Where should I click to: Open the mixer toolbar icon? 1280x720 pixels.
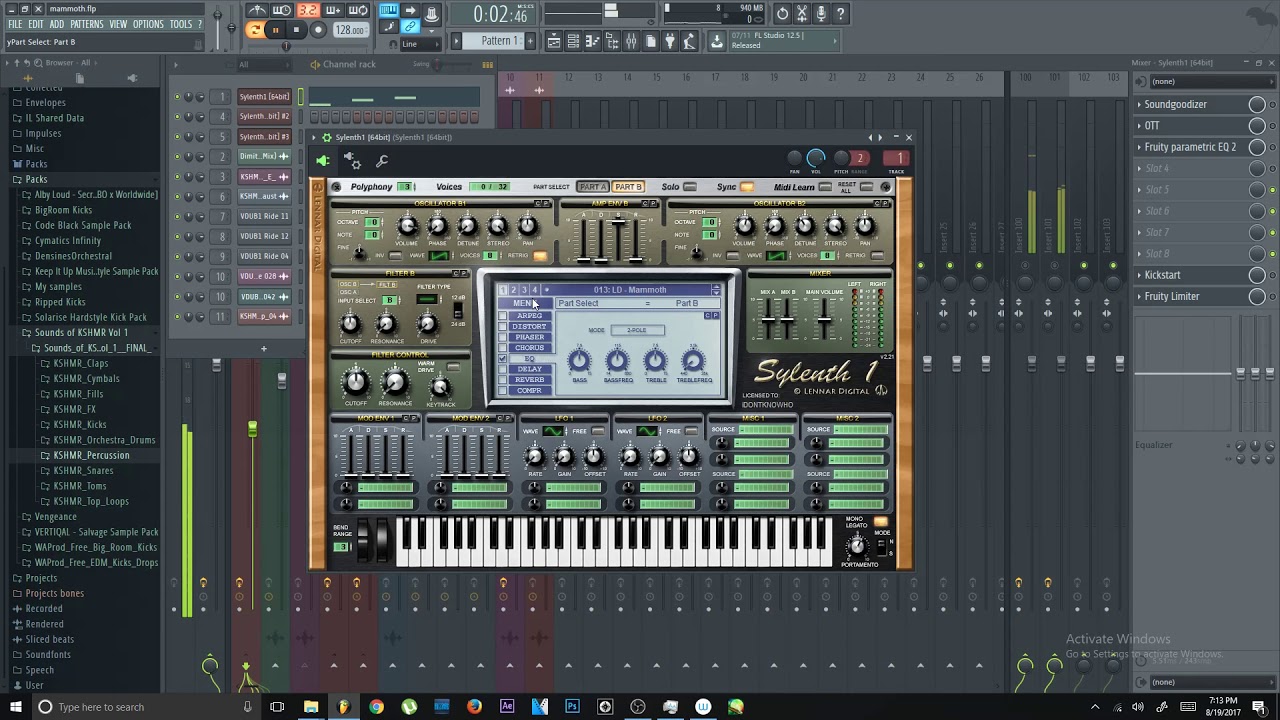631,41
